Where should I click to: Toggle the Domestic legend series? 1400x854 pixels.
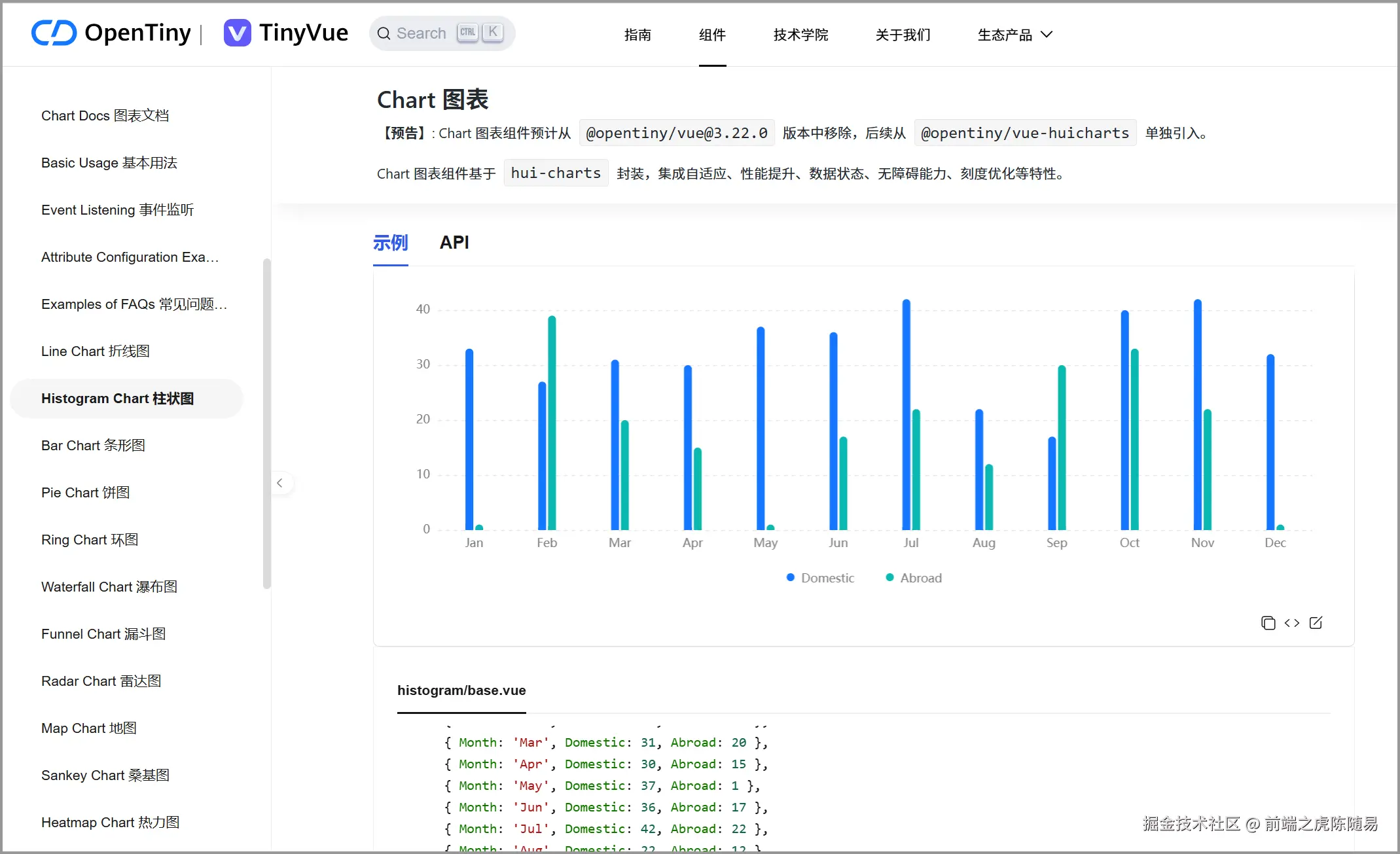point(820,578)
